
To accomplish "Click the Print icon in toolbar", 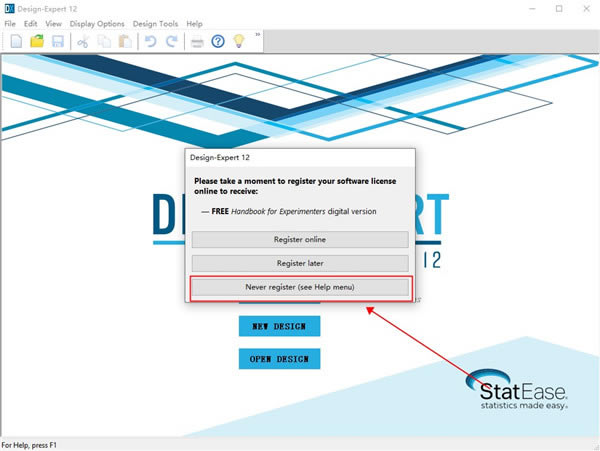I will [x=197, y=41].
